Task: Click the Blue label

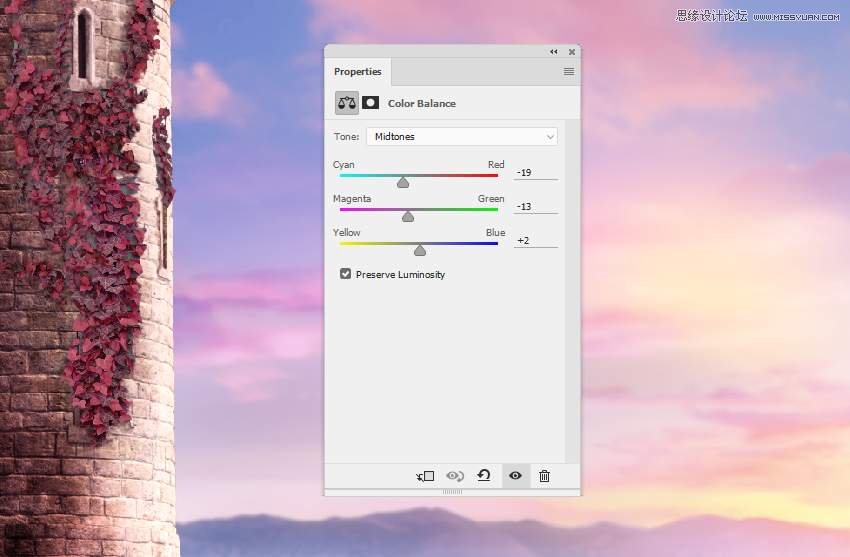Action: 495,232
